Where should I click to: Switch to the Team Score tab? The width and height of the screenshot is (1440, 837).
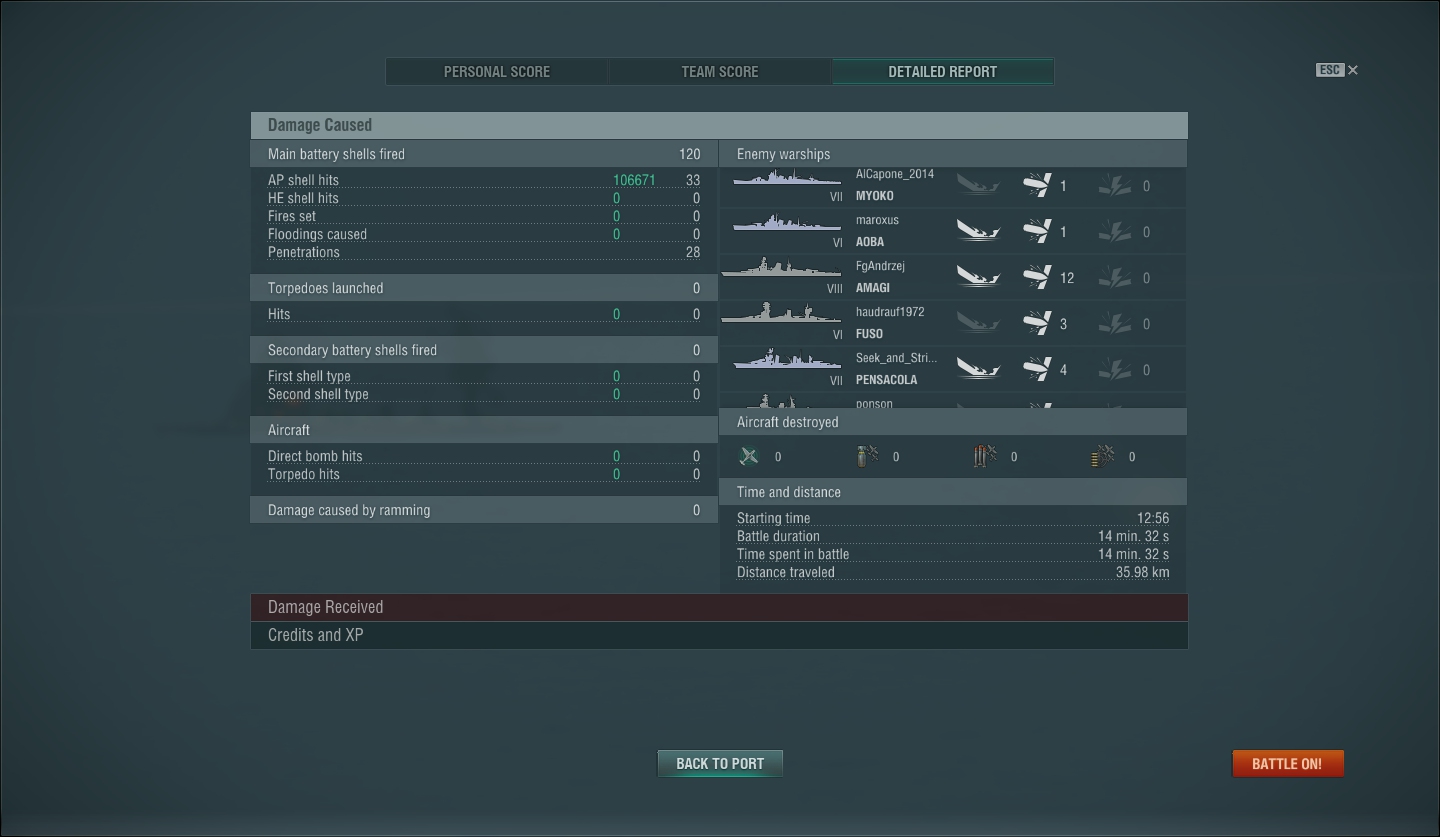tap(720, 72)
